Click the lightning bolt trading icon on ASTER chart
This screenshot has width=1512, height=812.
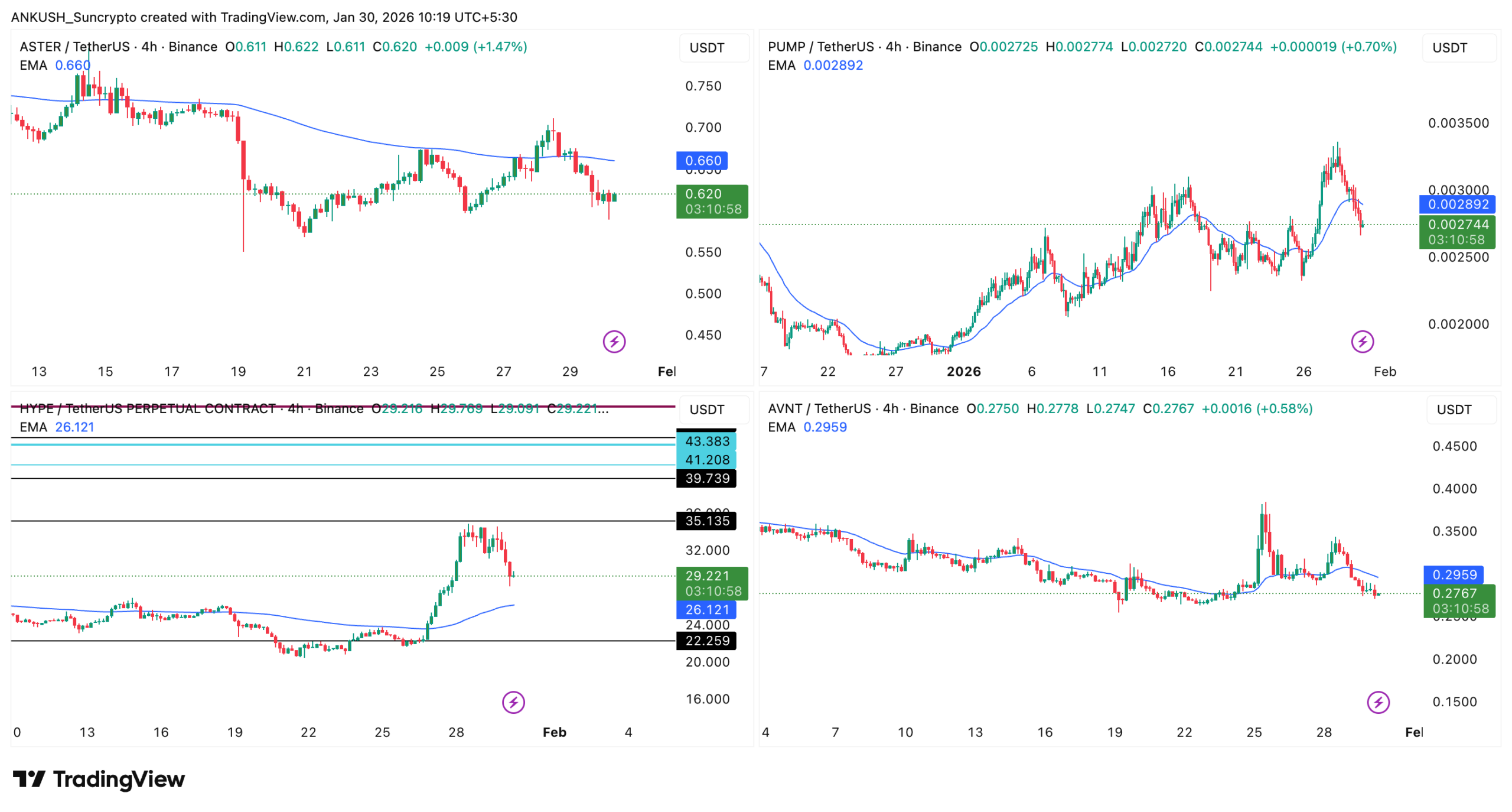615,341
